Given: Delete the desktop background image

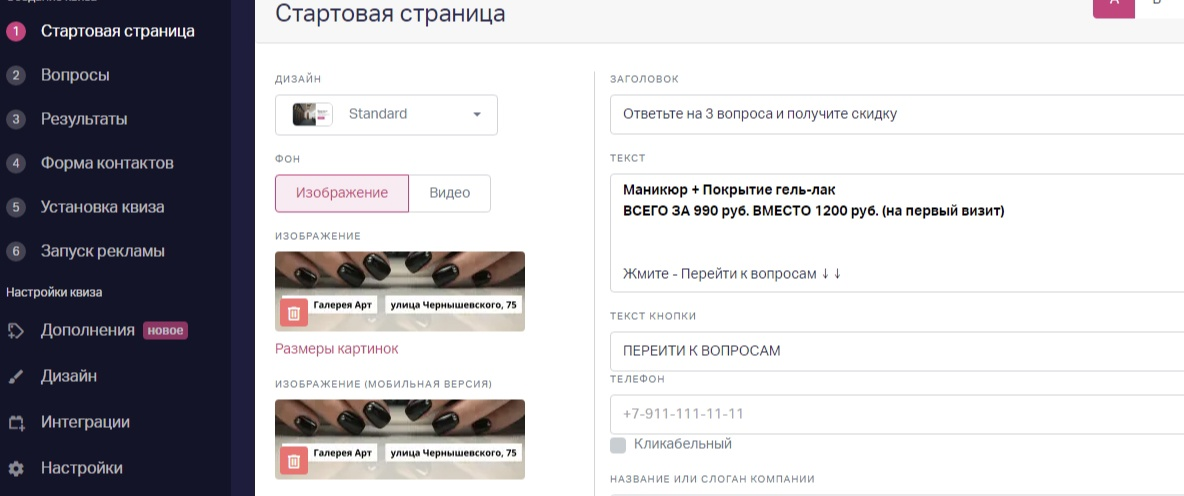Looking at the screenshot, I should click(x=294, y=313).
